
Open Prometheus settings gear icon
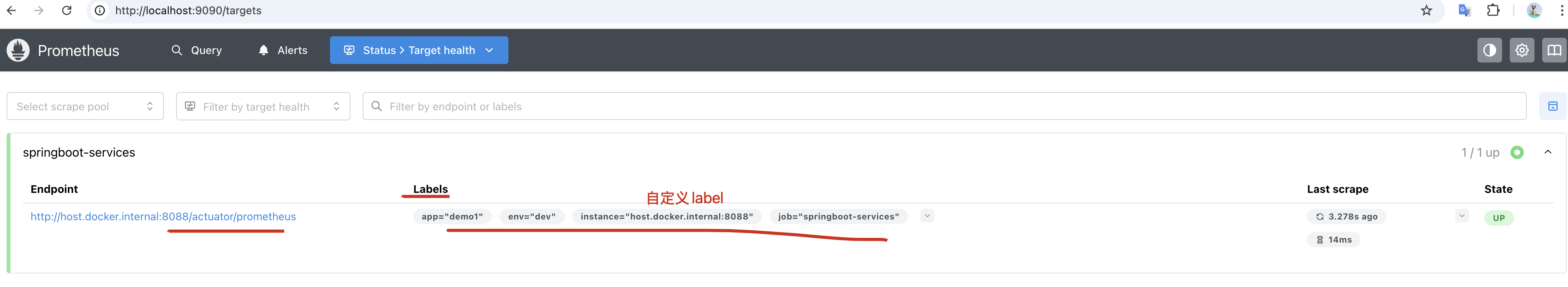[x=1522, y=51]
